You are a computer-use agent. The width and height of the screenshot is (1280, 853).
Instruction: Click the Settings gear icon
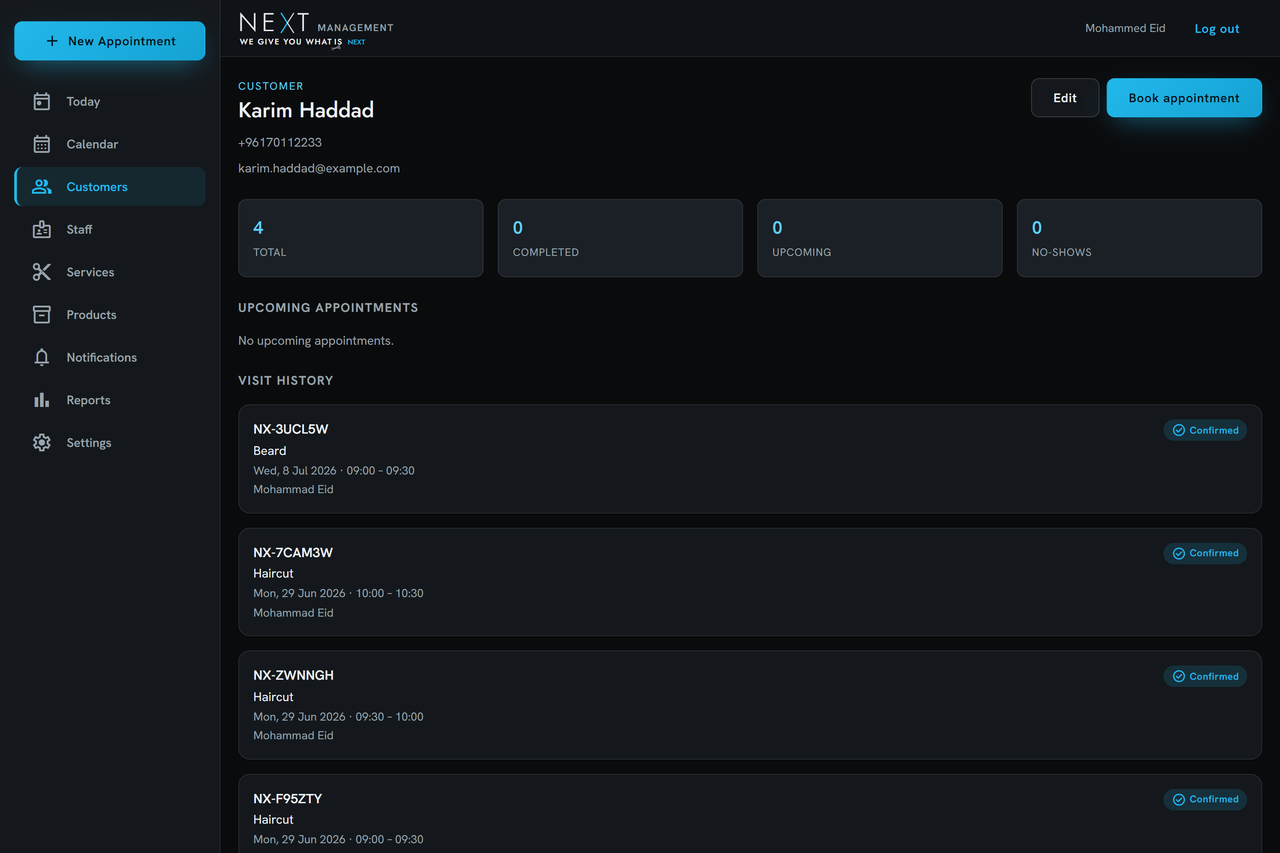(x=41, y=443)
